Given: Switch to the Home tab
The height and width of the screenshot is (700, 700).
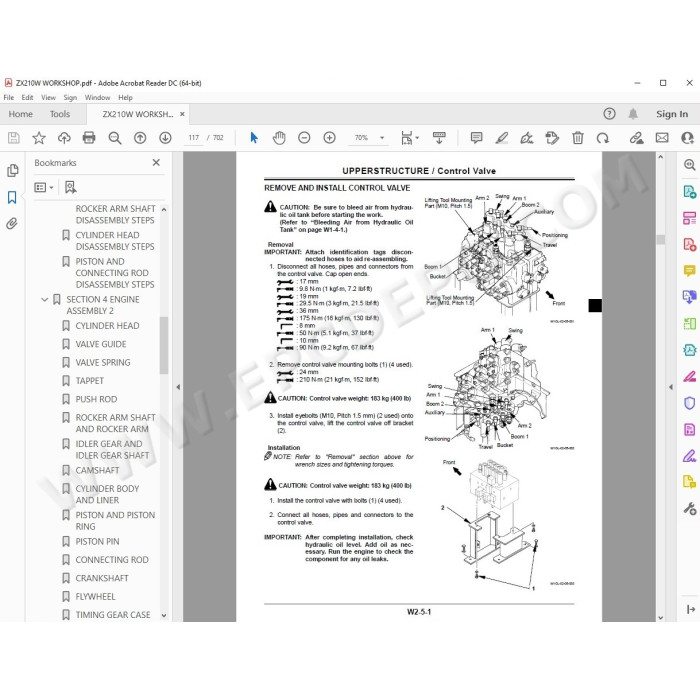Looking at the screenshot, I should [21, 114].
